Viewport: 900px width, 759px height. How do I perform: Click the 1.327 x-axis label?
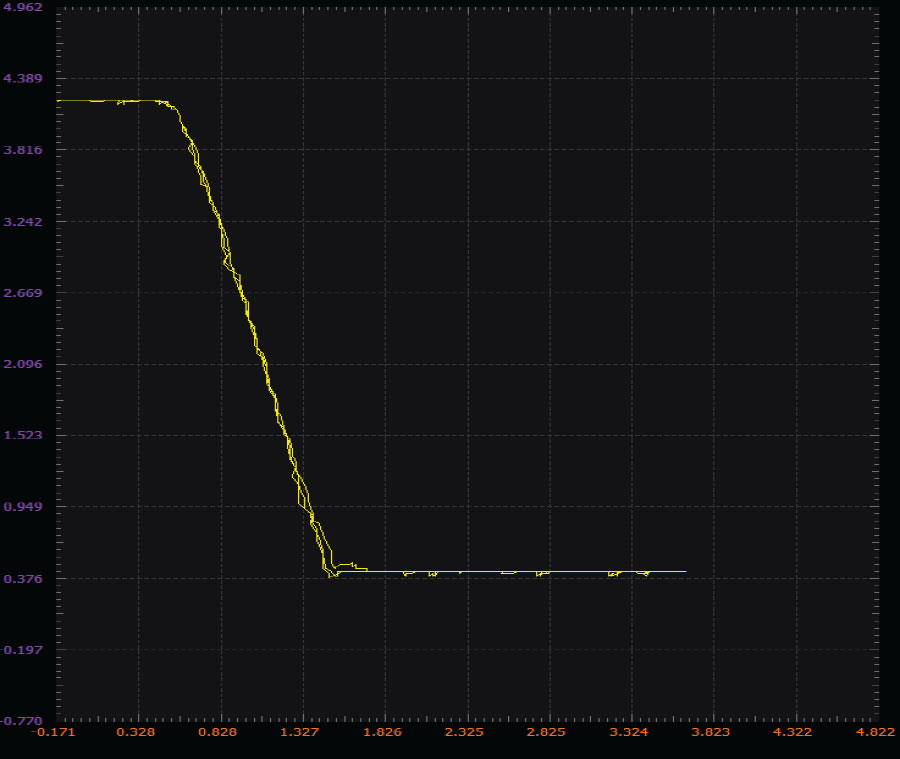(299, 732)
